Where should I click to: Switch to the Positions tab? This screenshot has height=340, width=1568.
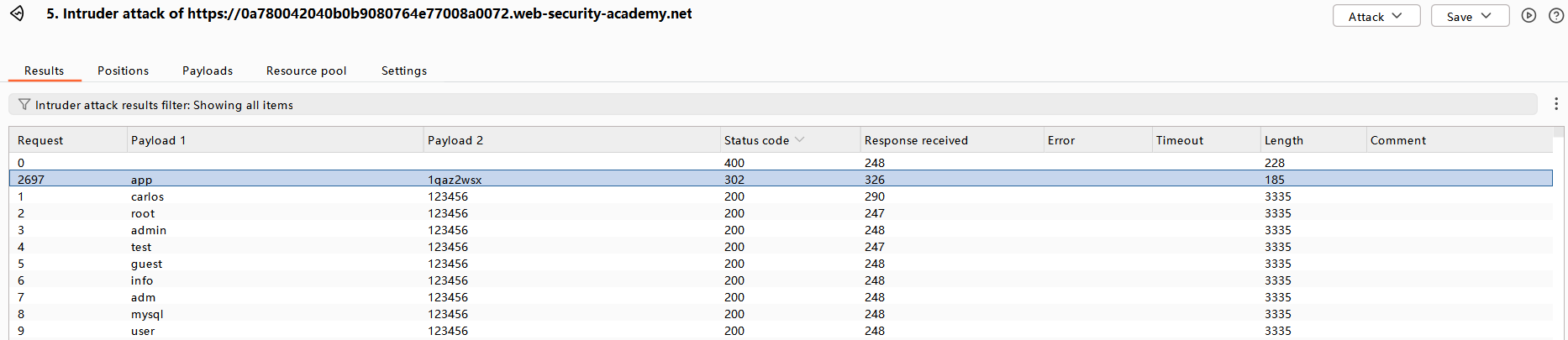pyautogui.click(x=123, y=71)
